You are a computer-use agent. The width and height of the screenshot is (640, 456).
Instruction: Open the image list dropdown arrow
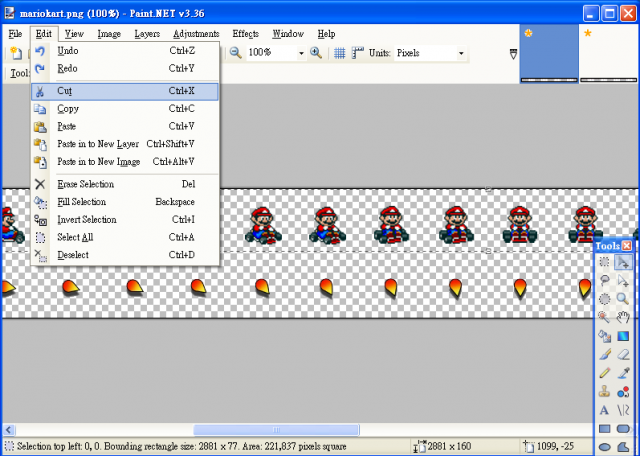tap(513, 54)
